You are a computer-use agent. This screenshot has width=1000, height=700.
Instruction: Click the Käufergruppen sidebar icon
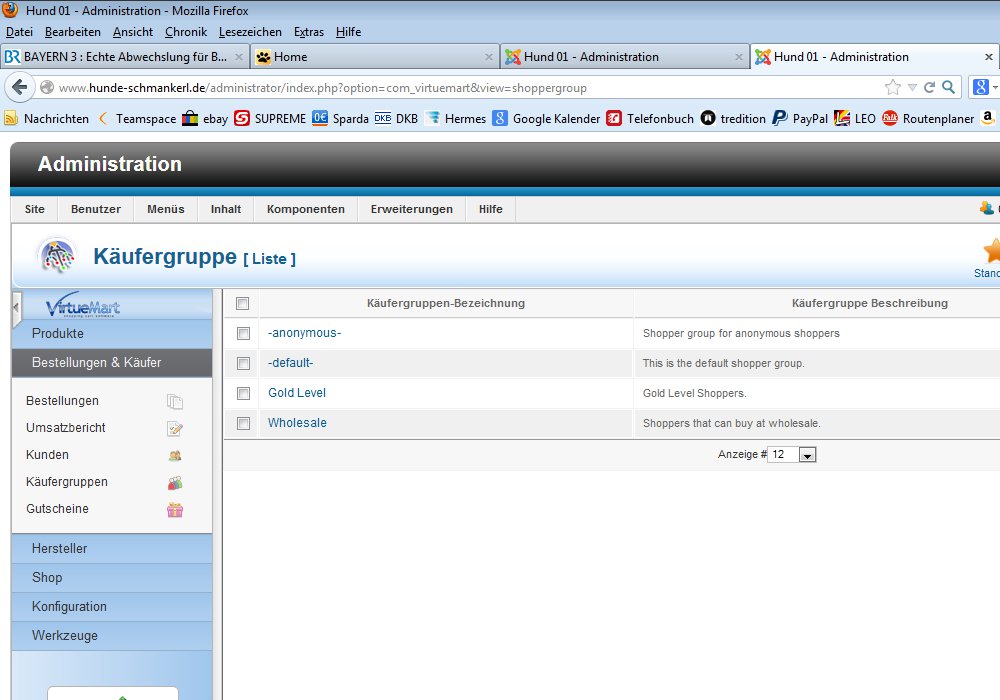click(175, 483)
